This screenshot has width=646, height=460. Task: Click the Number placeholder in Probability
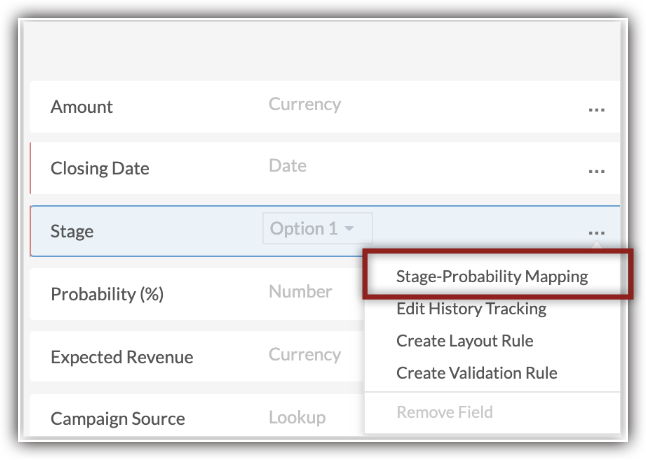[x=300, y=291]
